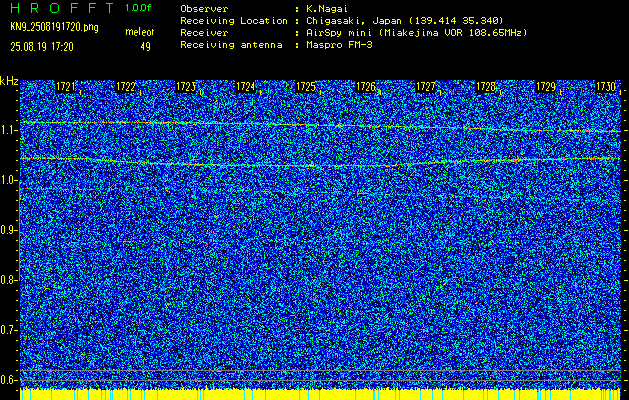
Task: Click the 1.1 kHz axis label
Action: pyautogui.click(x=8, y=131)
